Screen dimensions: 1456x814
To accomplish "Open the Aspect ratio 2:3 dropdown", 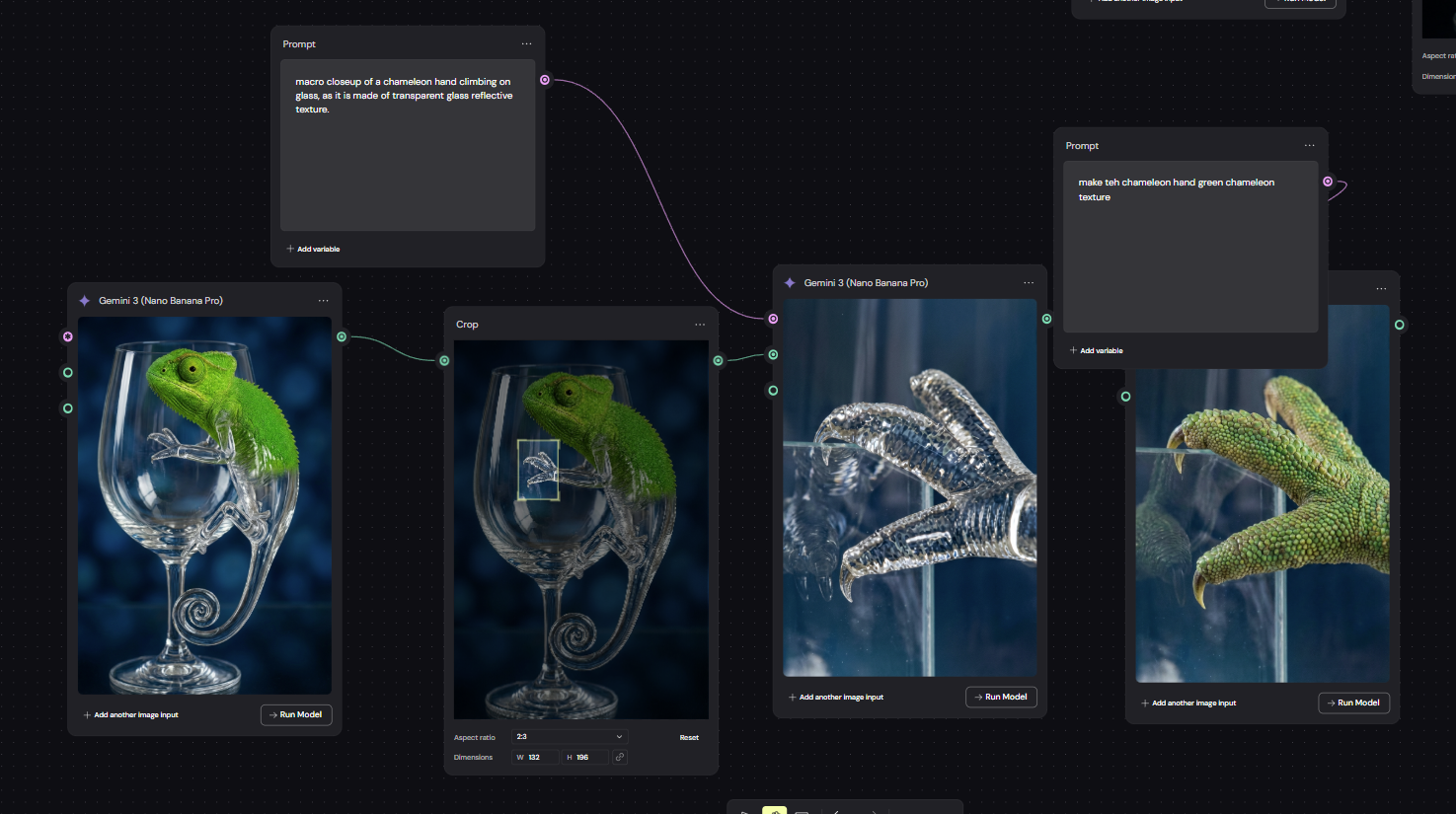I will [x=570, y=737].
